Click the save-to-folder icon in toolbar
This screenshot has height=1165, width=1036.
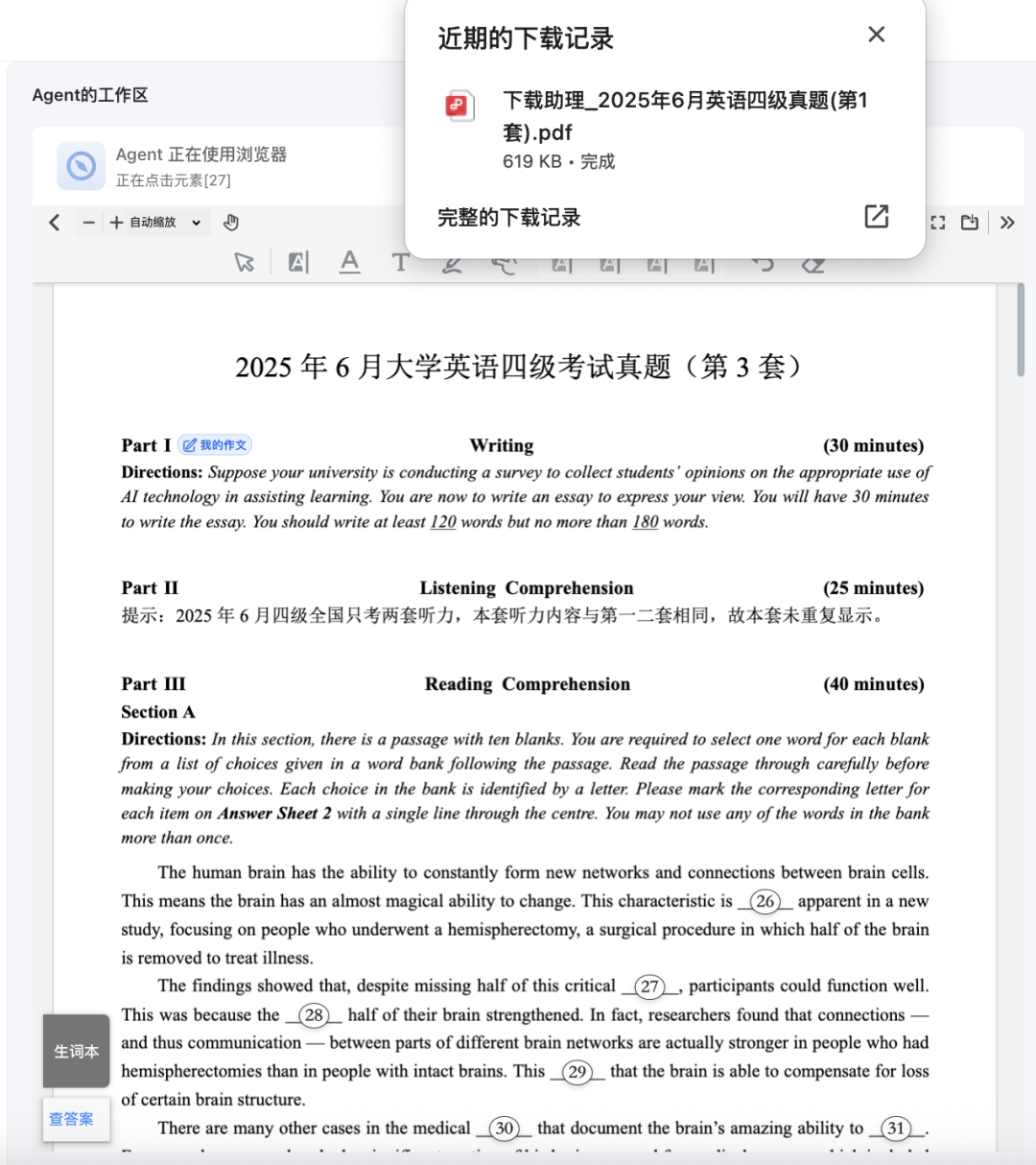click(970, 223)
